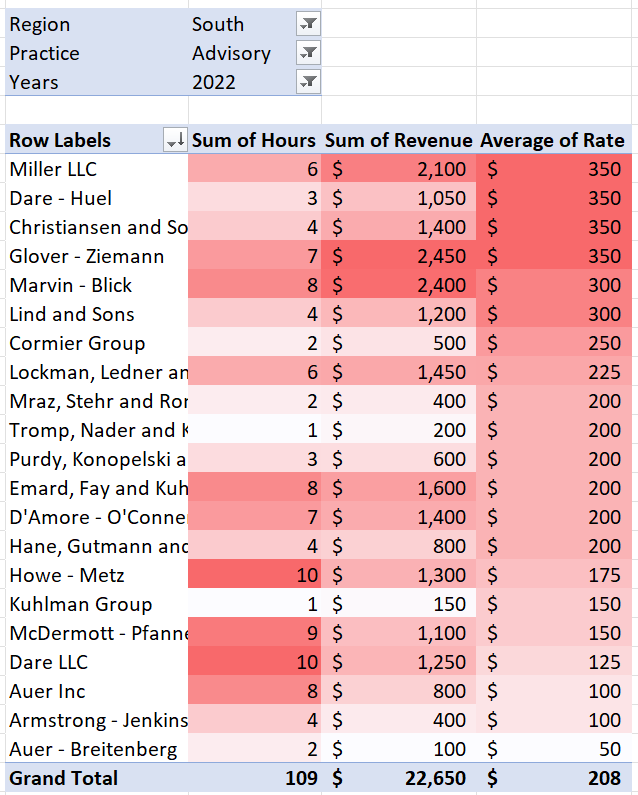The height and width of the screenshot is (795, 638).
Task: Click the 2022 years value cell
Action: [x=214, y=82]
